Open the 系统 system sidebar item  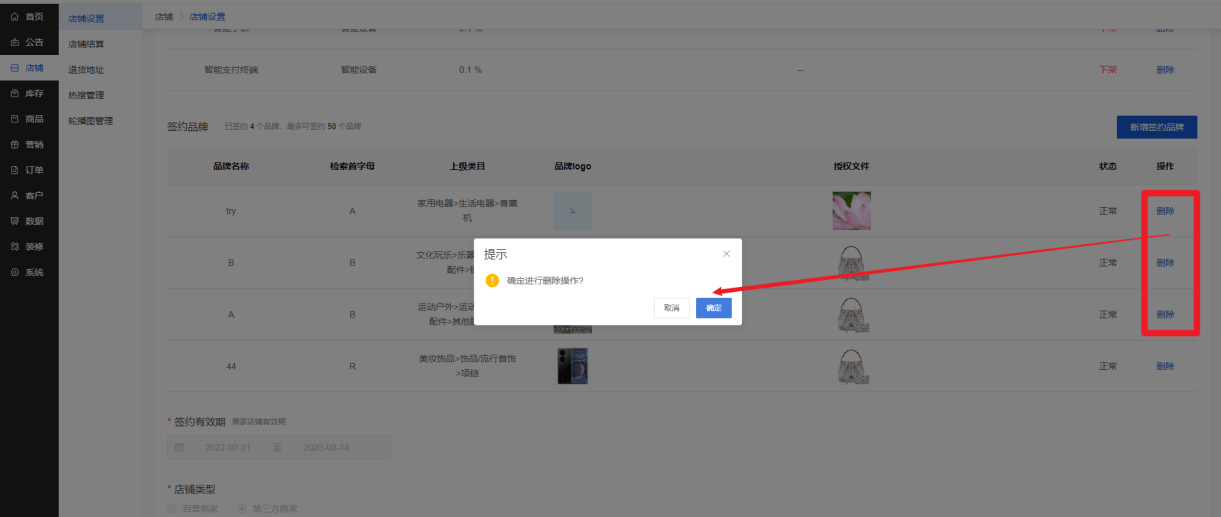pyautogui.click(x=27, y=272)
